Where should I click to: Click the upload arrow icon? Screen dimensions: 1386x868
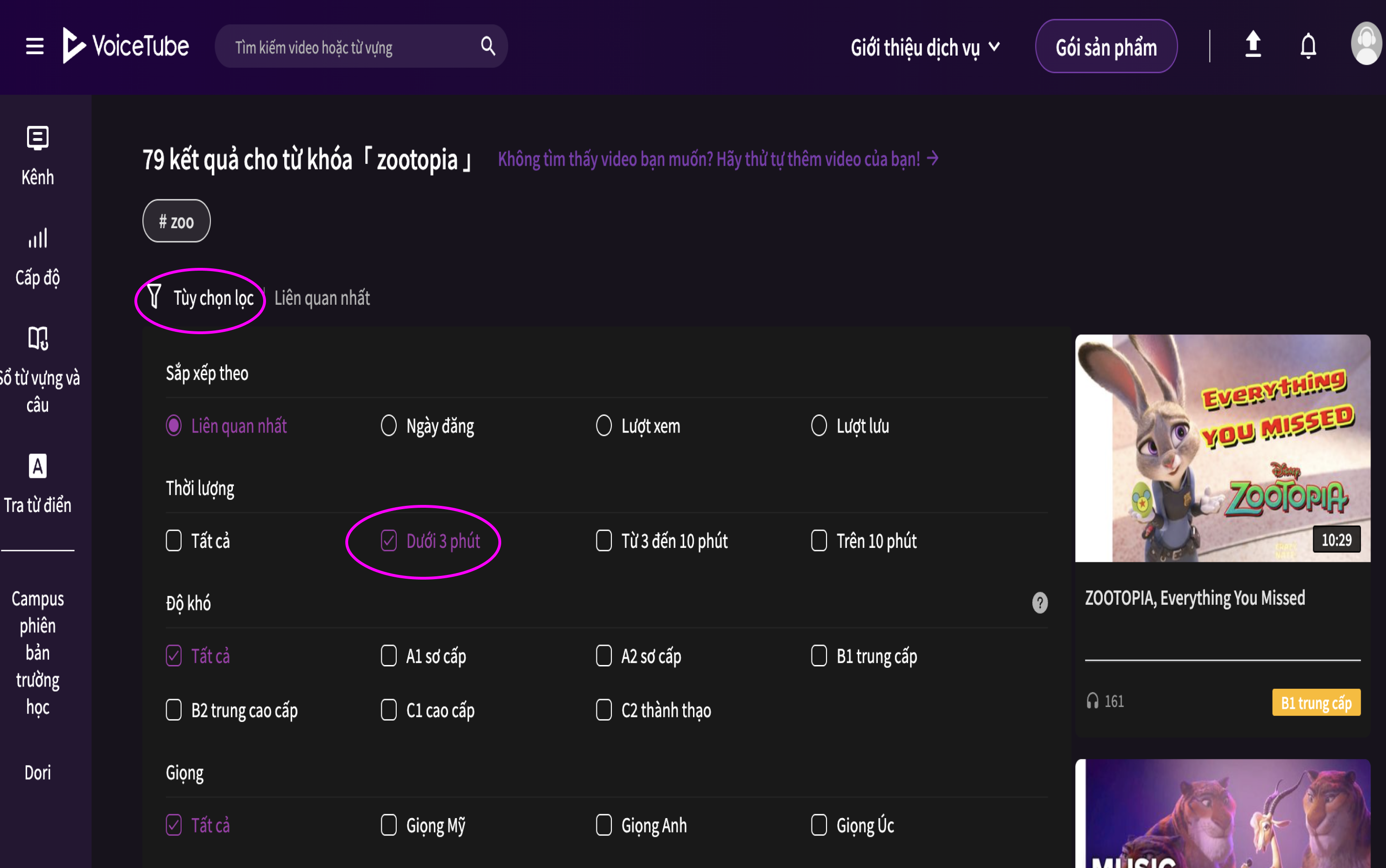(x=1253, y=45)
